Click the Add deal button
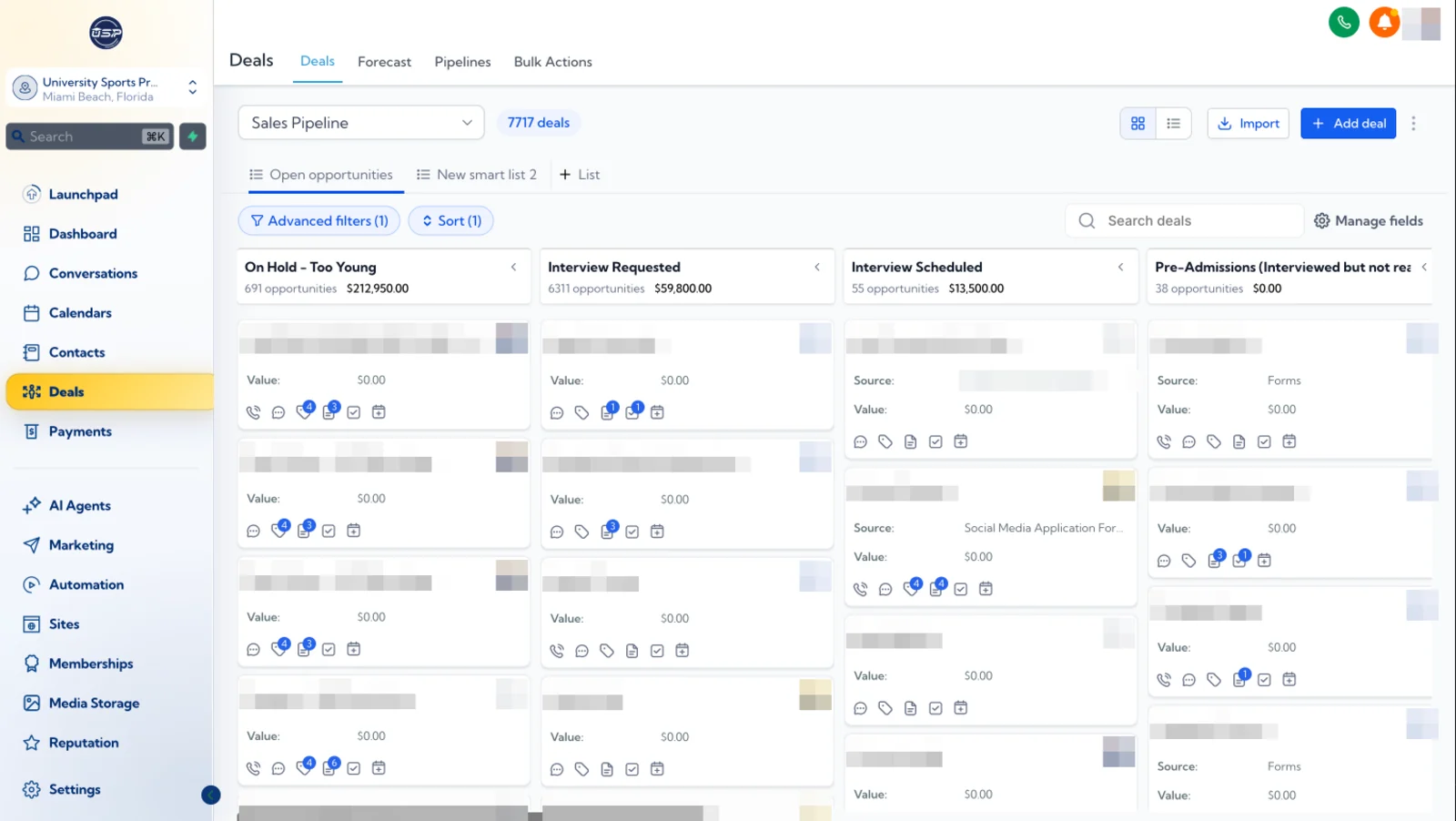 [x=1348, y=123]
